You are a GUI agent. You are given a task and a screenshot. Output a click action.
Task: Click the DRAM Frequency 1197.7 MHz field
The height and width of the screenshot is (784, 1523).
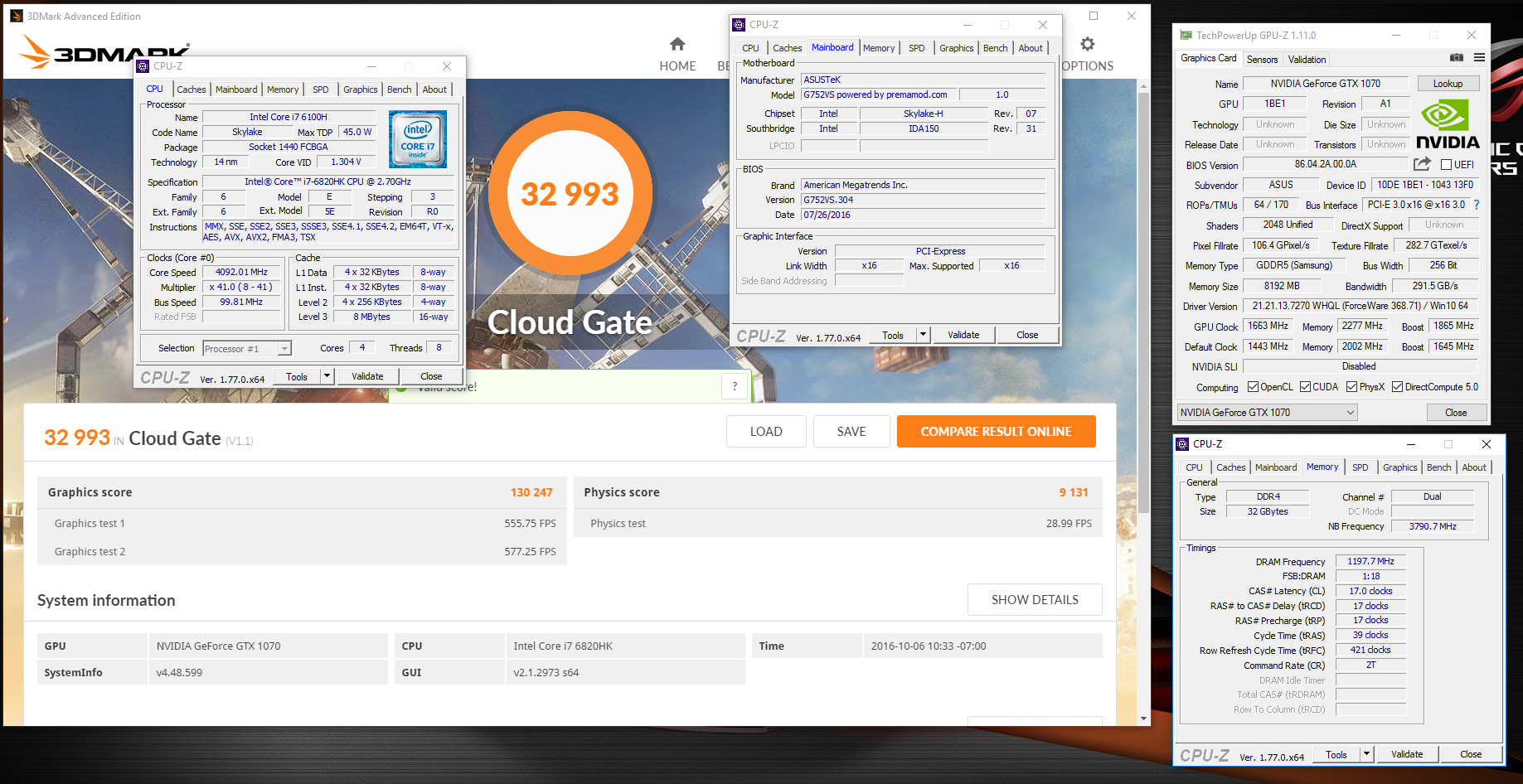[x=1370, y=561]
